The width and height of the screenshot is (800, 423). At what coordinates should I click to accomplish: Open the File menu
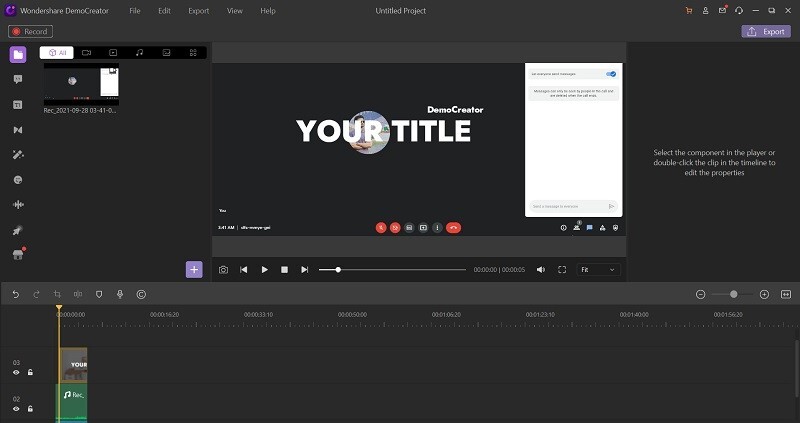[x=135, y=11]
